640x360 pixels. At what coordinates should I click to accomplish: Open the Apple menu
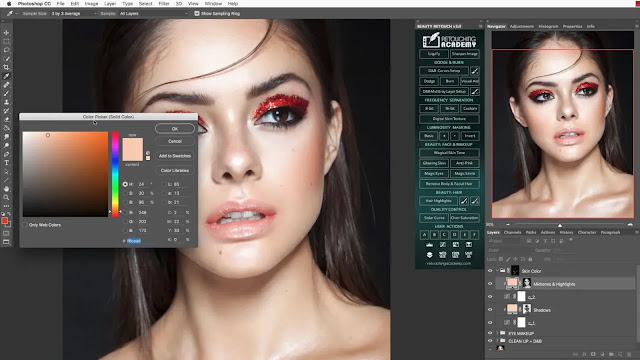[x=9, y=4]
